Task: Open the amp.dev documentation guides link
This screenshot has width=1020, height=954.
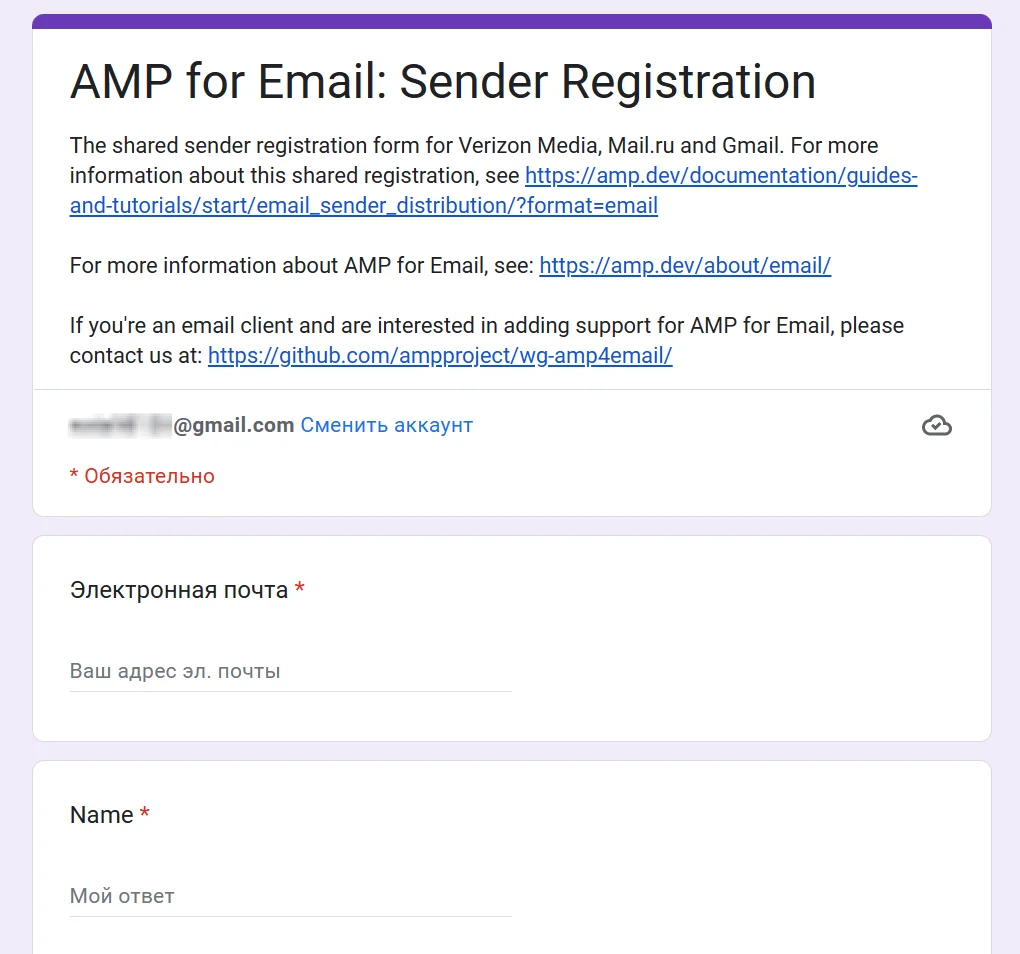Action: (x=720, y=176)
